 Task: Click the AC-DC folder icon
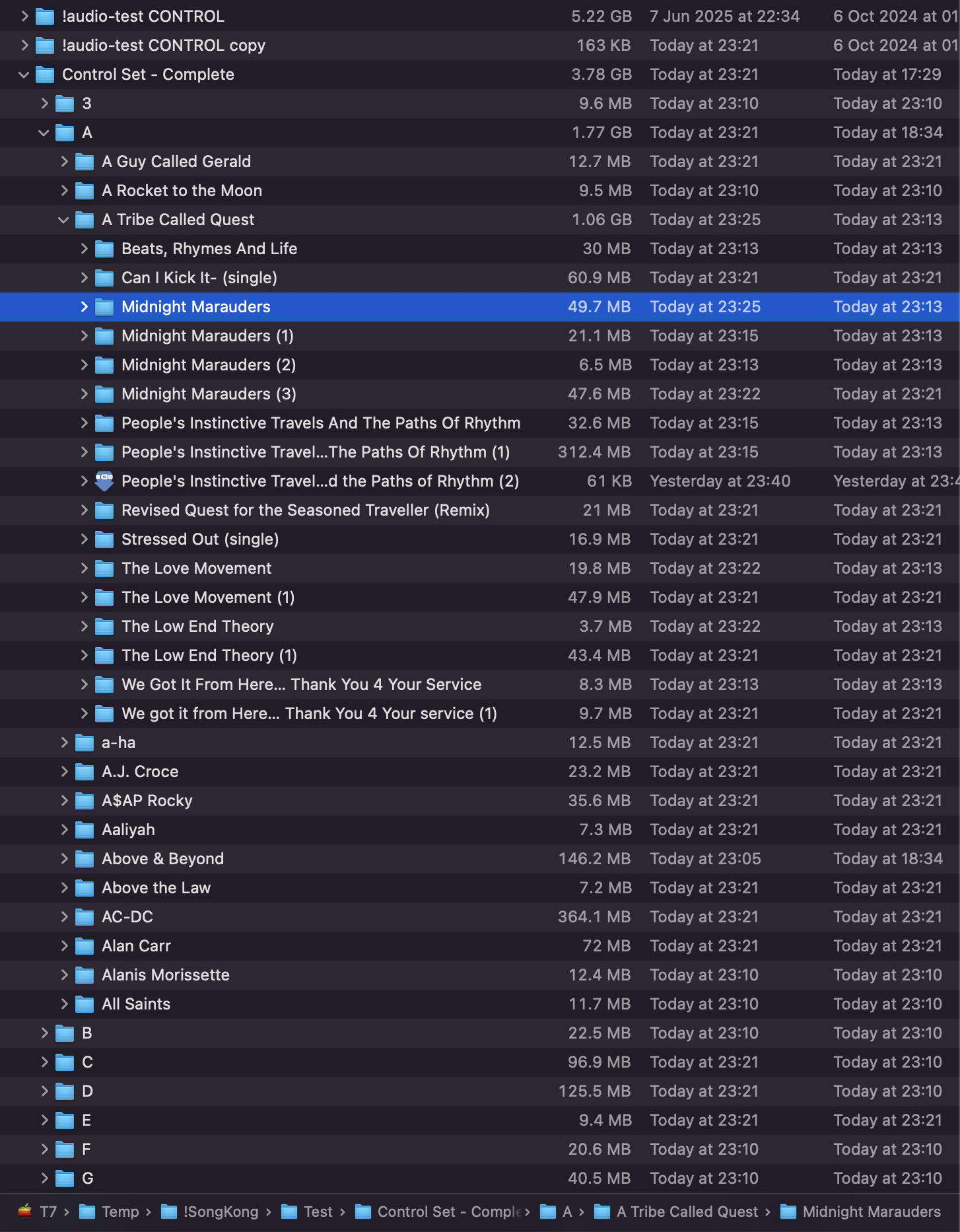85,917
